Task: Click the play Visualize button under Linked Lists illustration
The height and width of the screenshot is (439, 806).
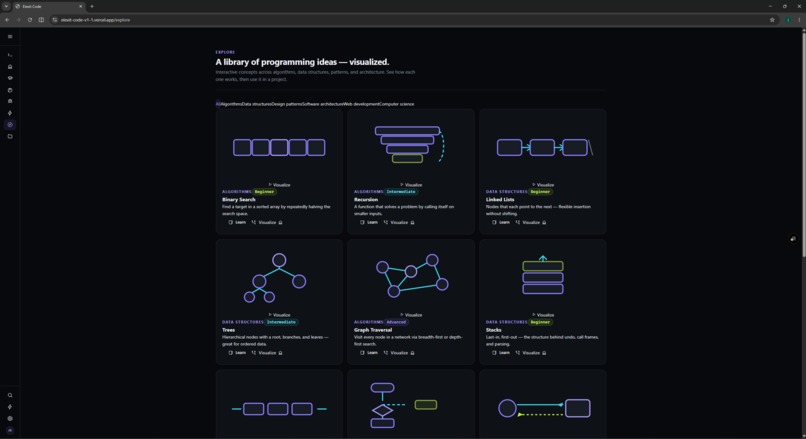Action: (543, 185)
